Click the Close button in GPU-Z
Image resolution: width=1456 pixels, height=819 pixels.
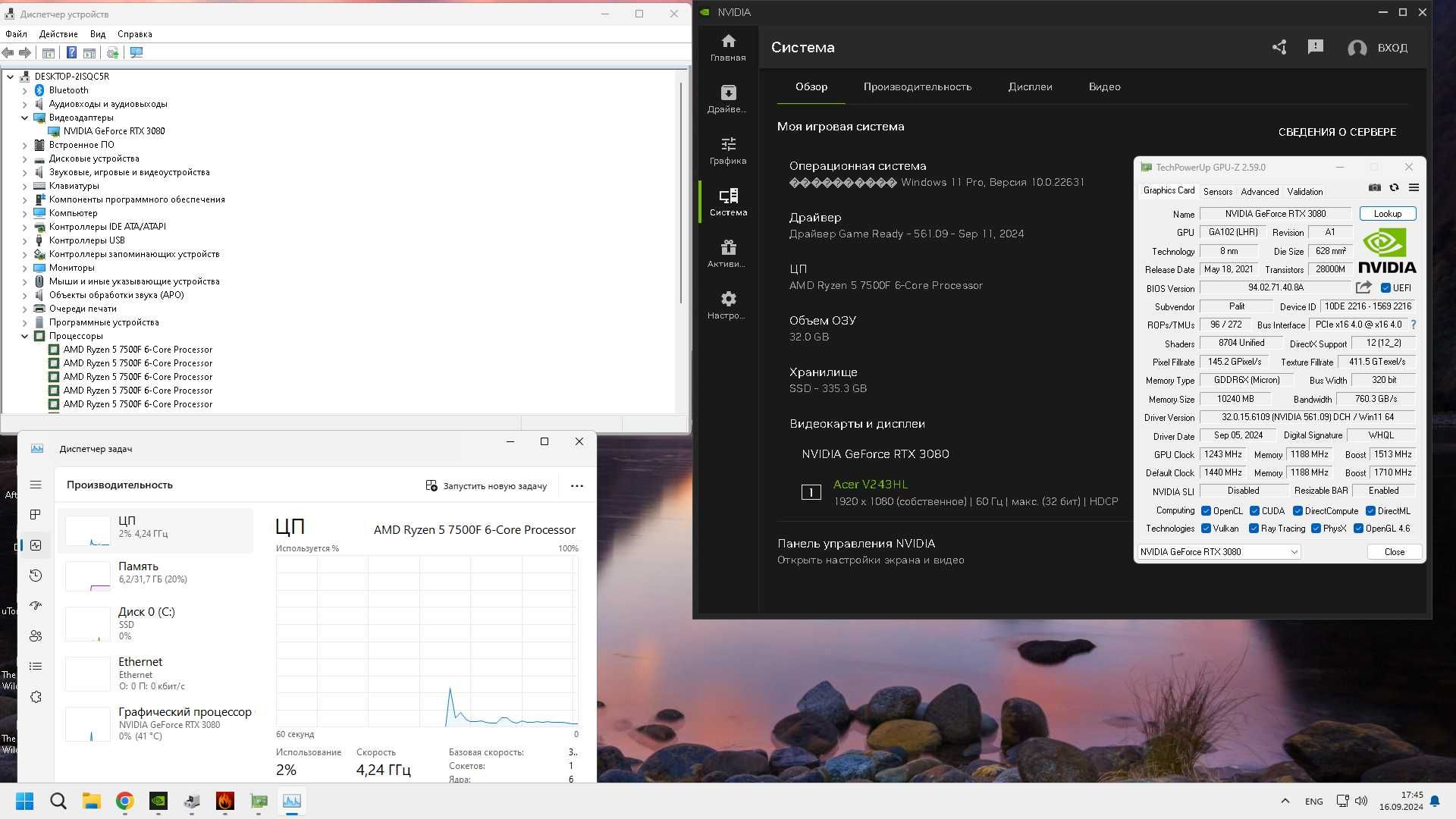1394,552
